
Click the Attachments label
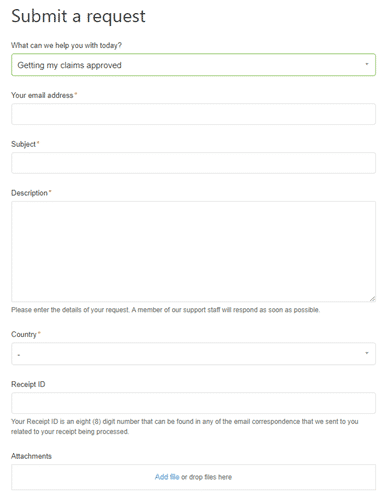coord(31,456)
